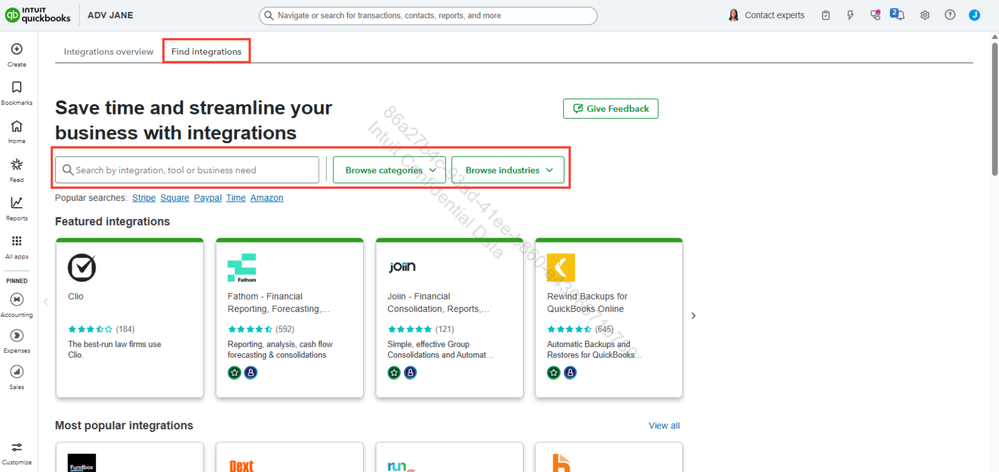Viewport: 999px width, 472px height.
Task: Open the J profile avatar
Action: (x=974, y=15)
